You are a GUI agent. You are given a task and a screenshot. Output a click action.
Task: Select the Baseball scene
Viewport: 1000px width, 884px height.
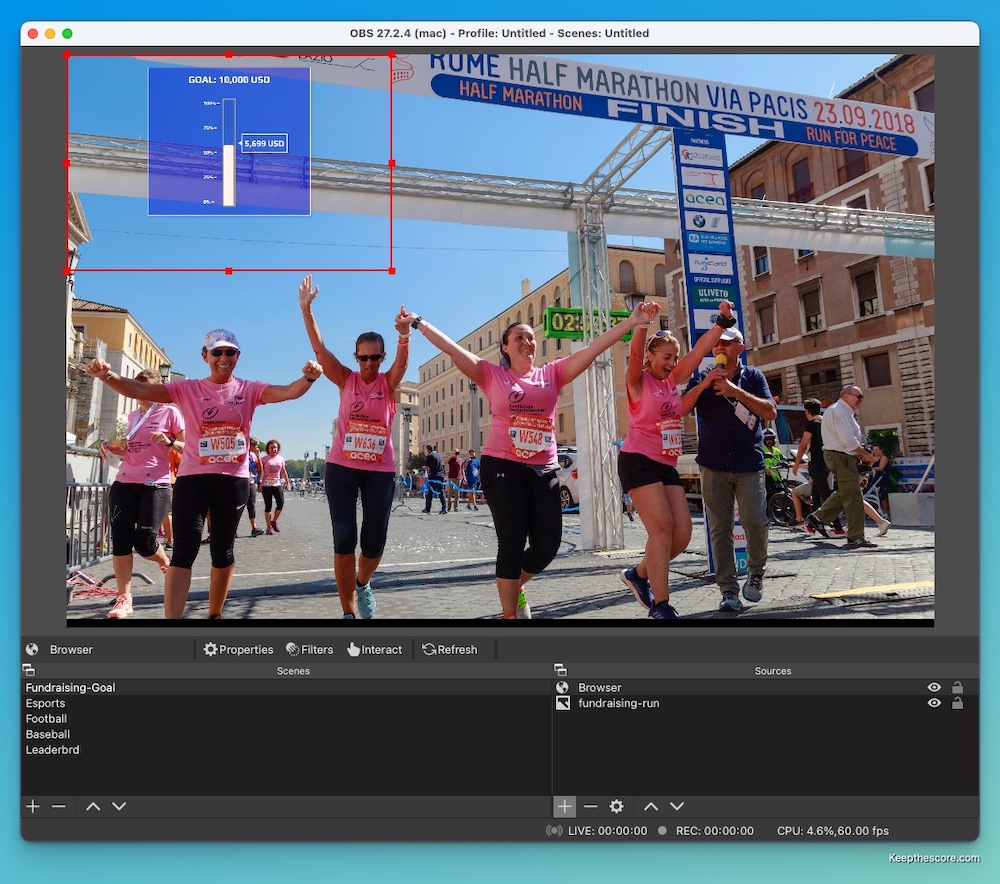coord(286,734)
